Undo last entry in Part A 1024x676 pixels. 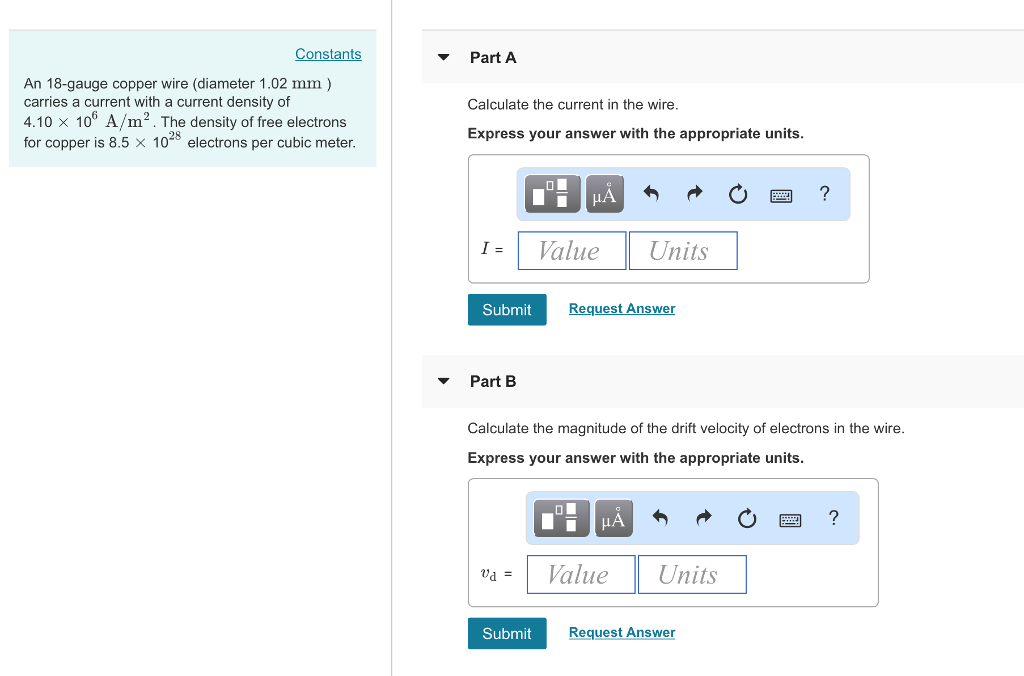(x=651, y=194)
